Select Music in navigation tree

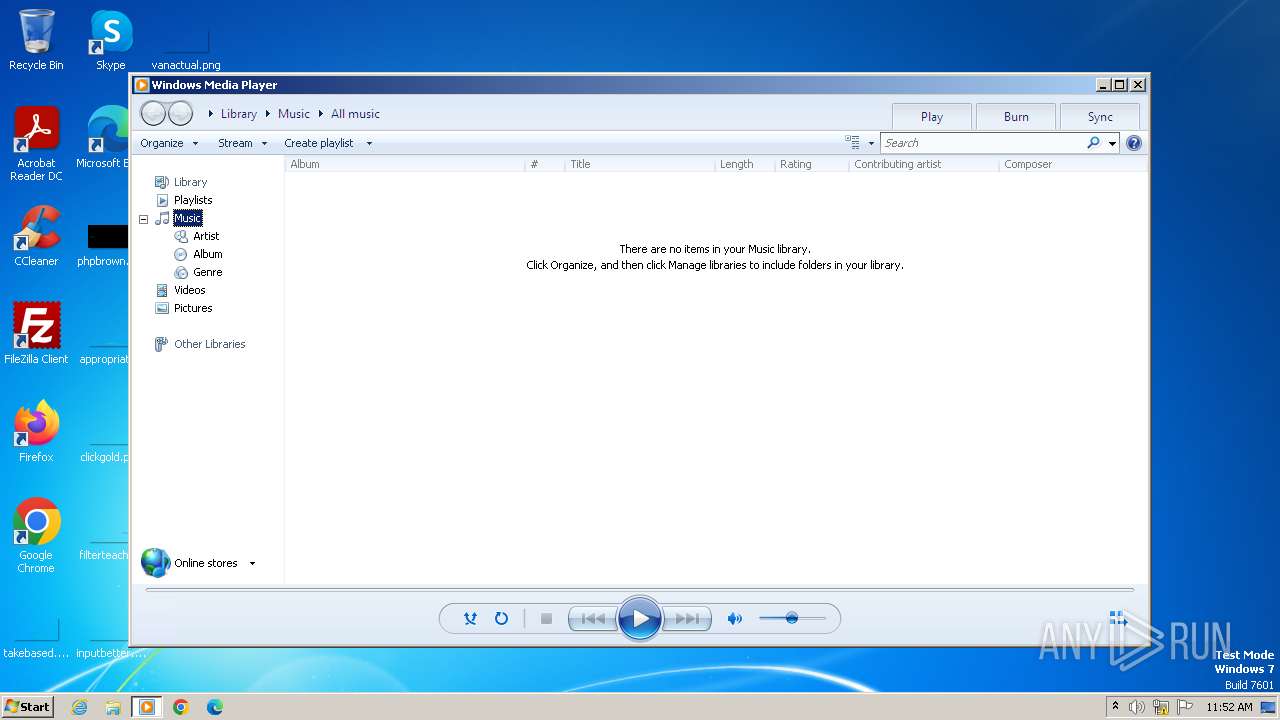click(187, 218)
